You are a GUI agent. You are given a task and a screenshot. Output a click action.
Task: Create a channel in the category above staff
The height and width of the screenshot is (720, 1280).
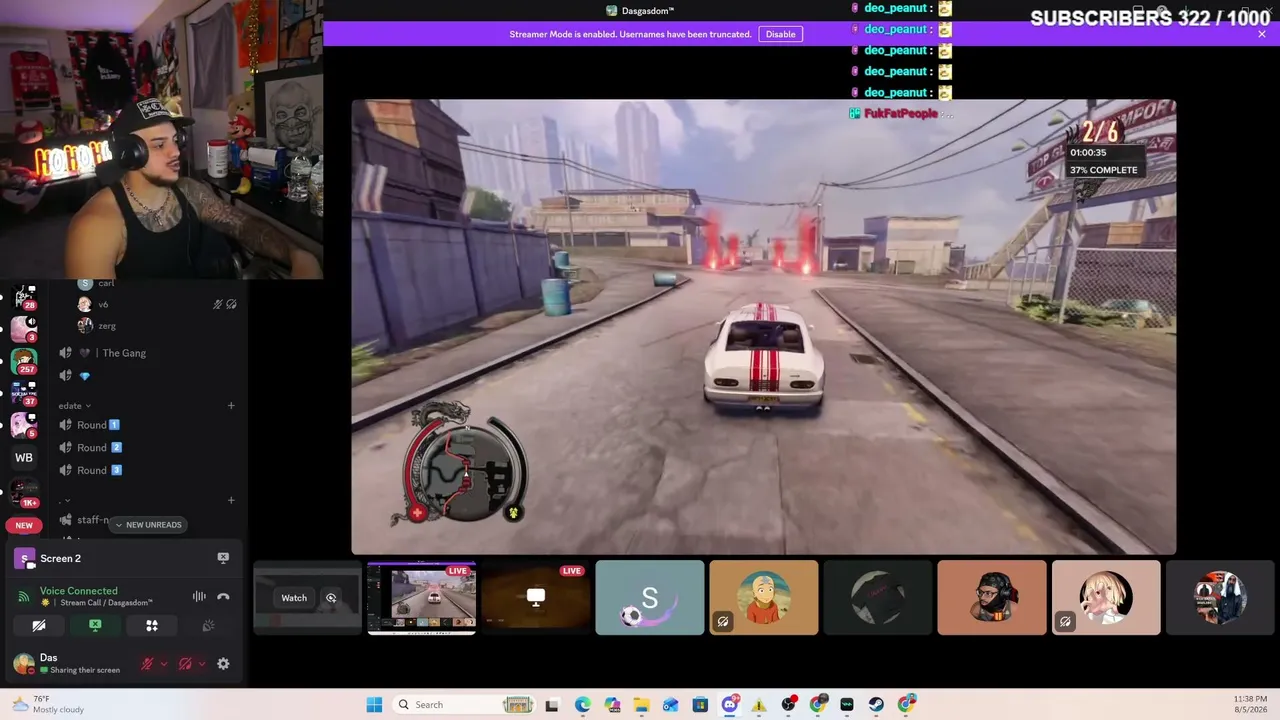231,500
